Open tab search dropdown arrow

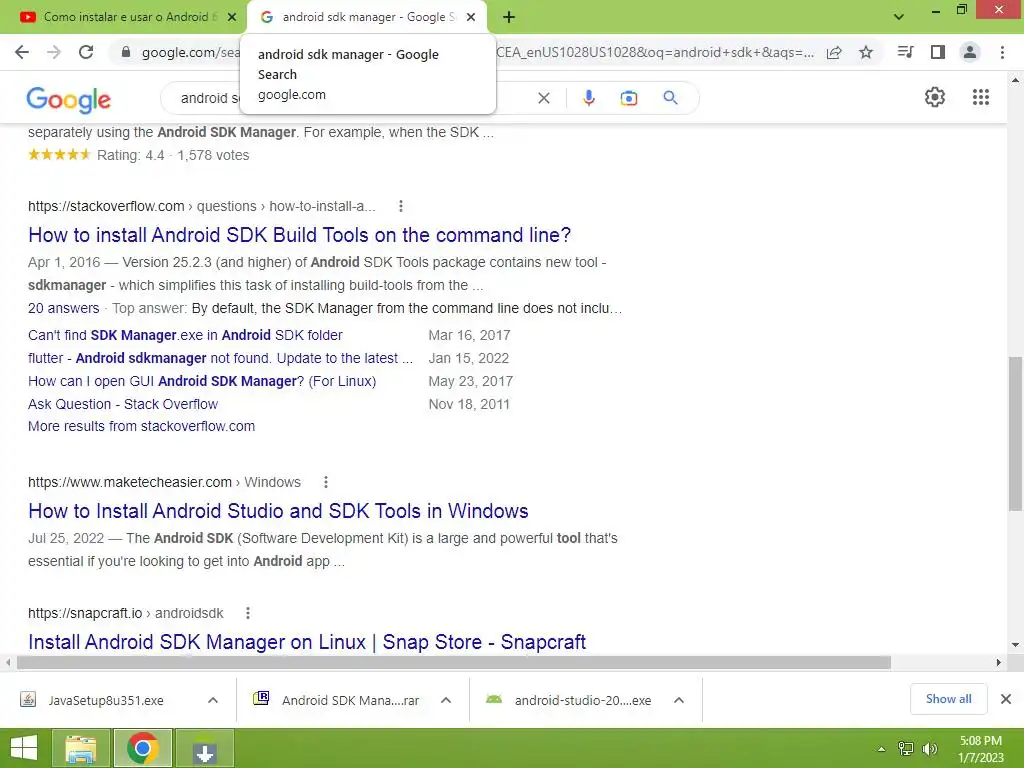pos(899,17)
